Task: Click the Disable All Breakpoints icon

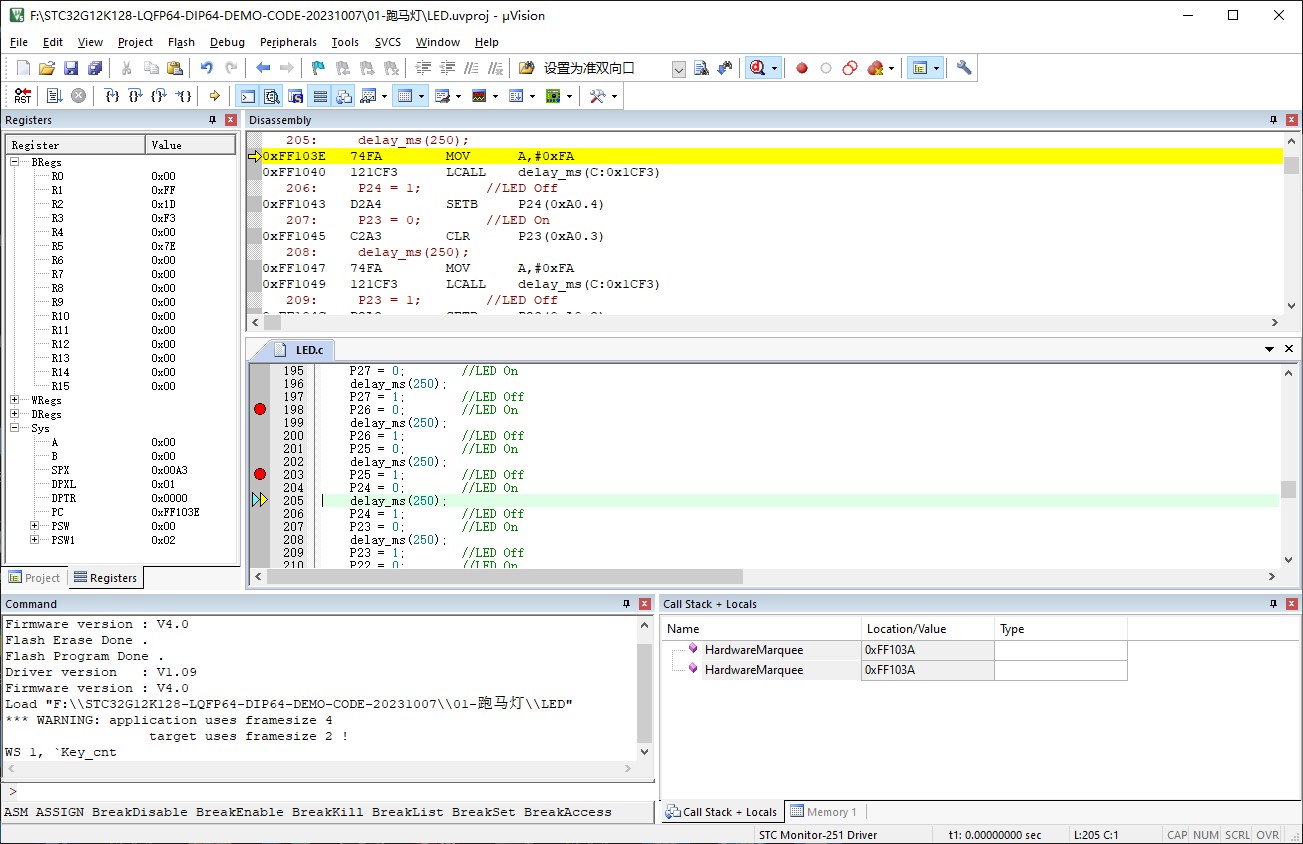Action: [849, 68]
